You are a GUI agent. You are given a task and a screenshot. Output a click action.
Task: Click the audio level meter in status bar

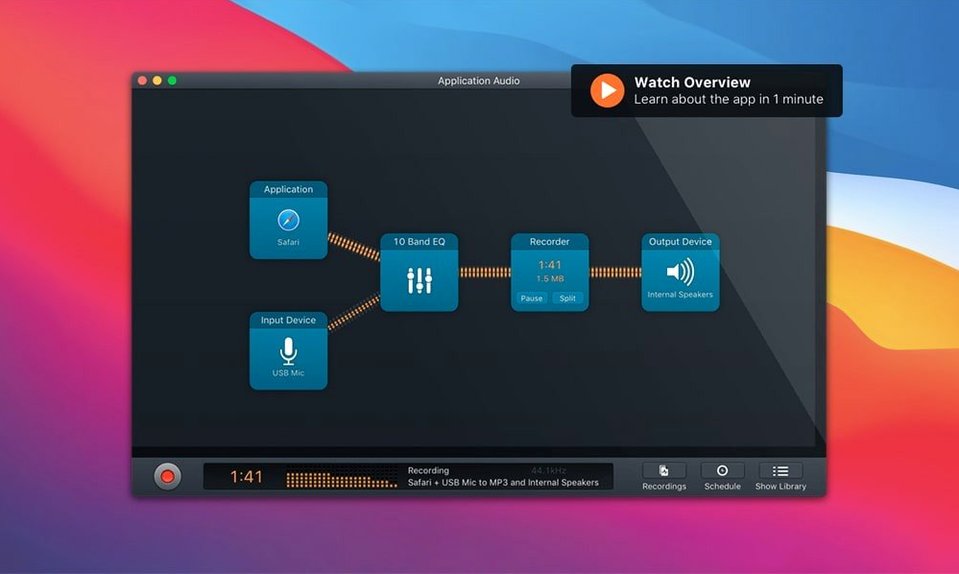pyautogui.click(x=341, y=480)
